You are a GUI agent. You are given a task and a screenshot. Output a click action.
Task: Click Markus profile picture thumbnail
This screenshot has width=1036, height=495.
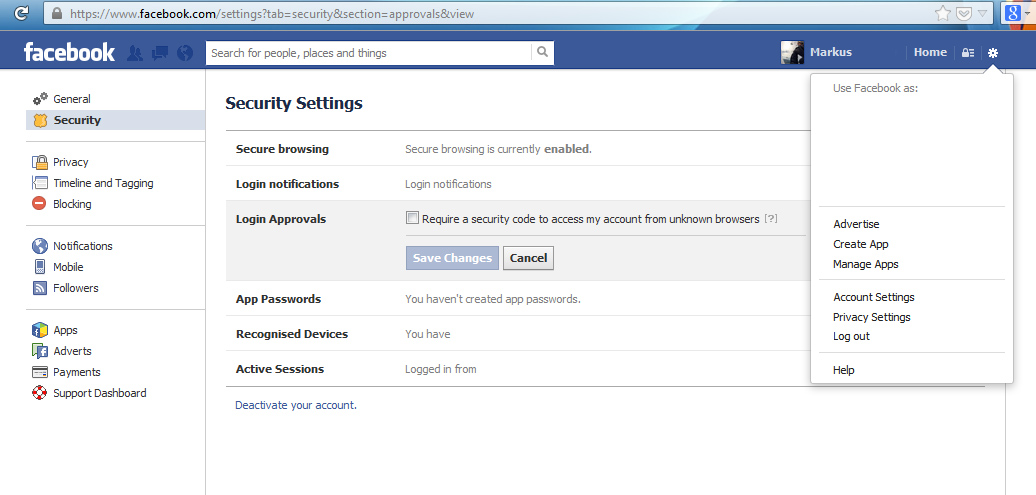click(792, 52)
